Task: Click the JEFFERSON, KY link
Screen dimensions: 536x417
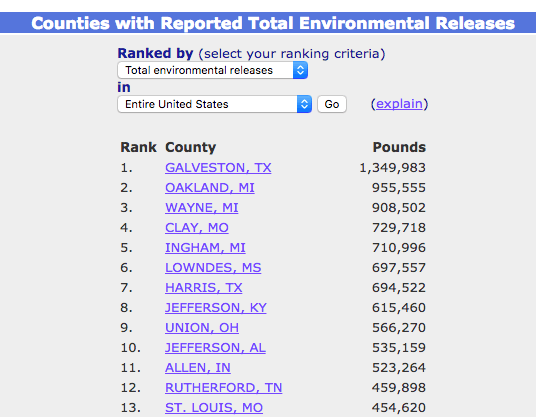Action: click(216, 308)
